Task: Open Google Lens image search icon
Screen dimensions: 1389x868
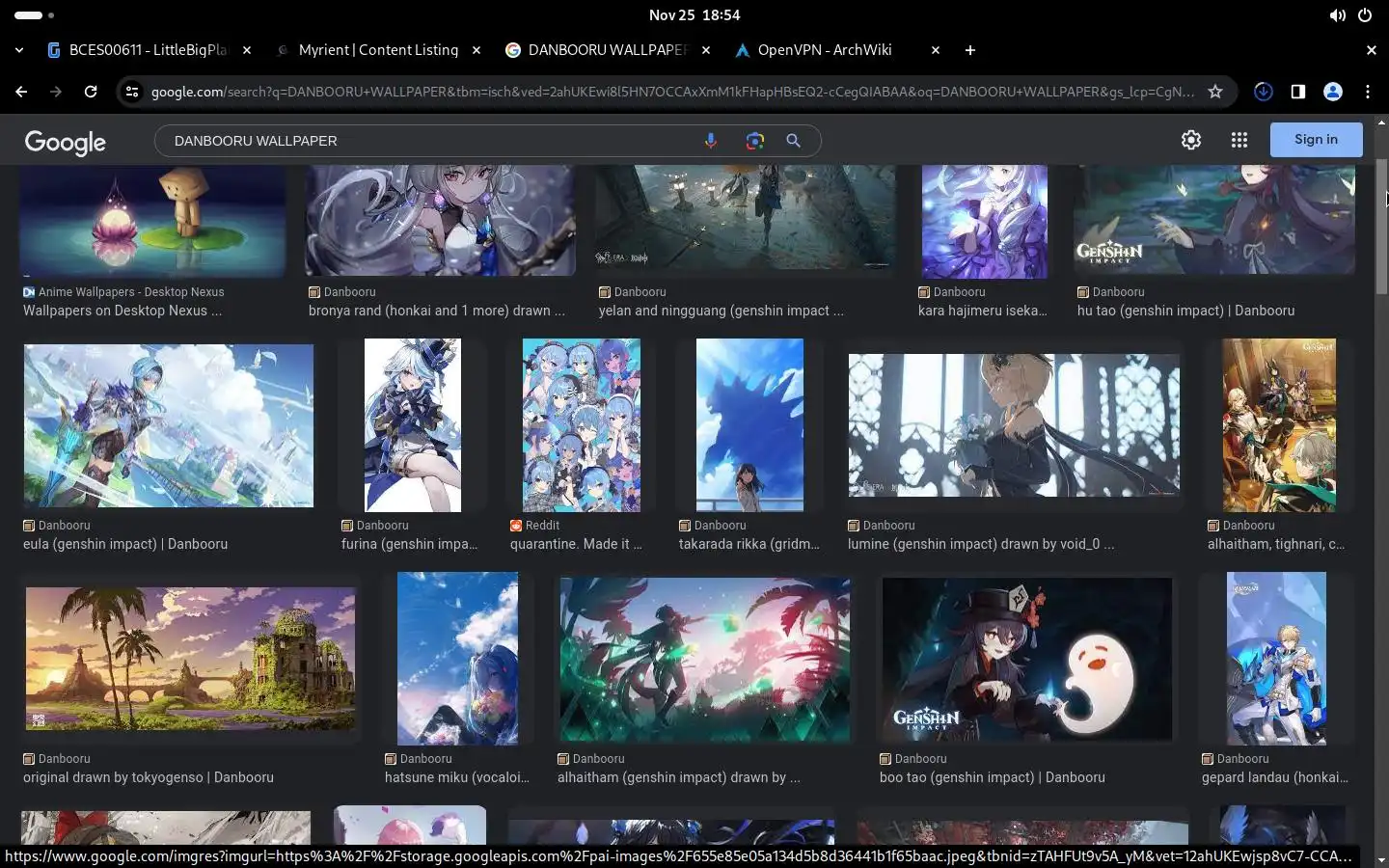Action: pyautogui.click(x=755, y=141)
